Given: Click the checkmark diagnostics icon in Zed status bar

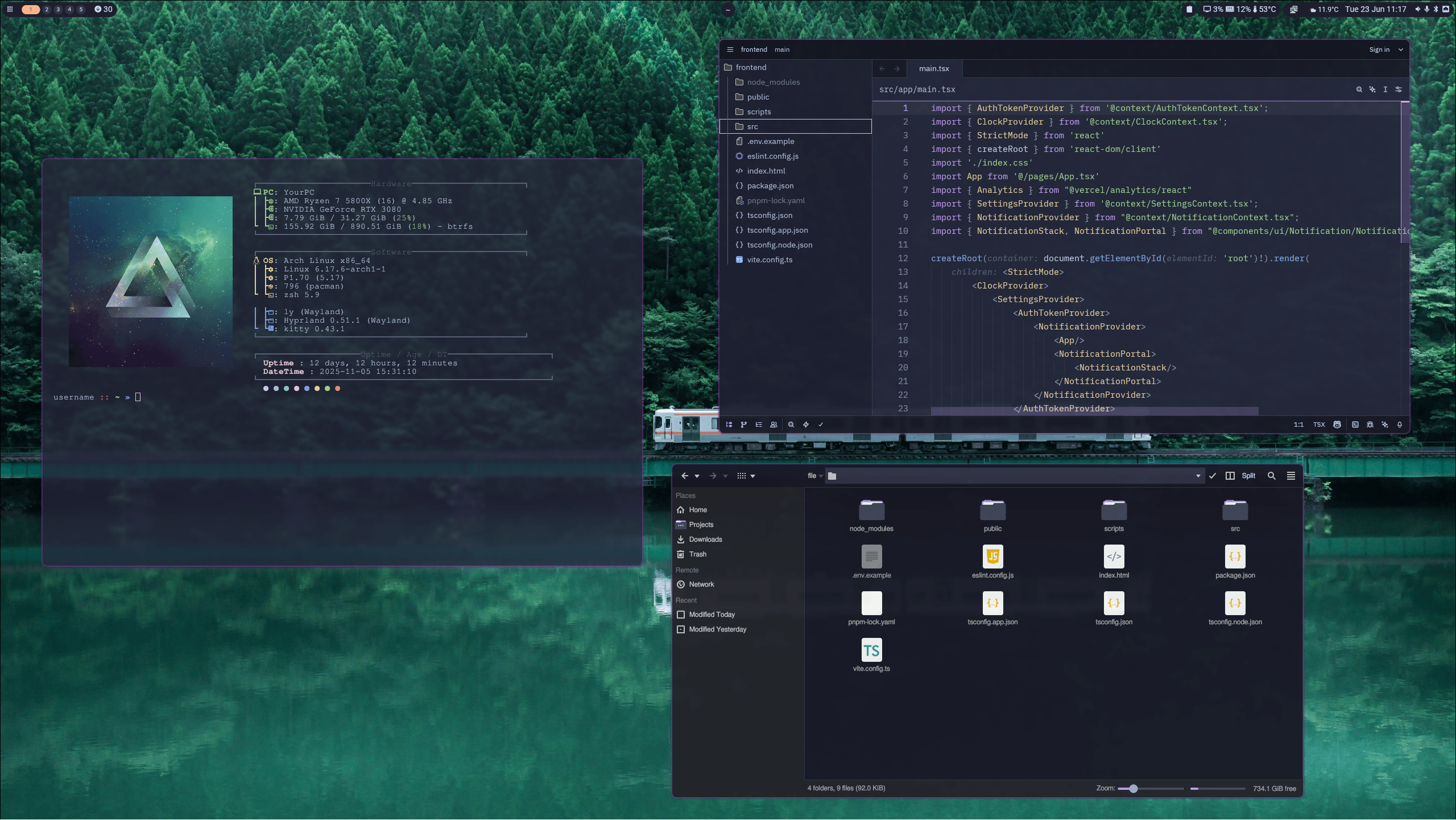Looking at the screenshot, I should [x=821, y=425].
